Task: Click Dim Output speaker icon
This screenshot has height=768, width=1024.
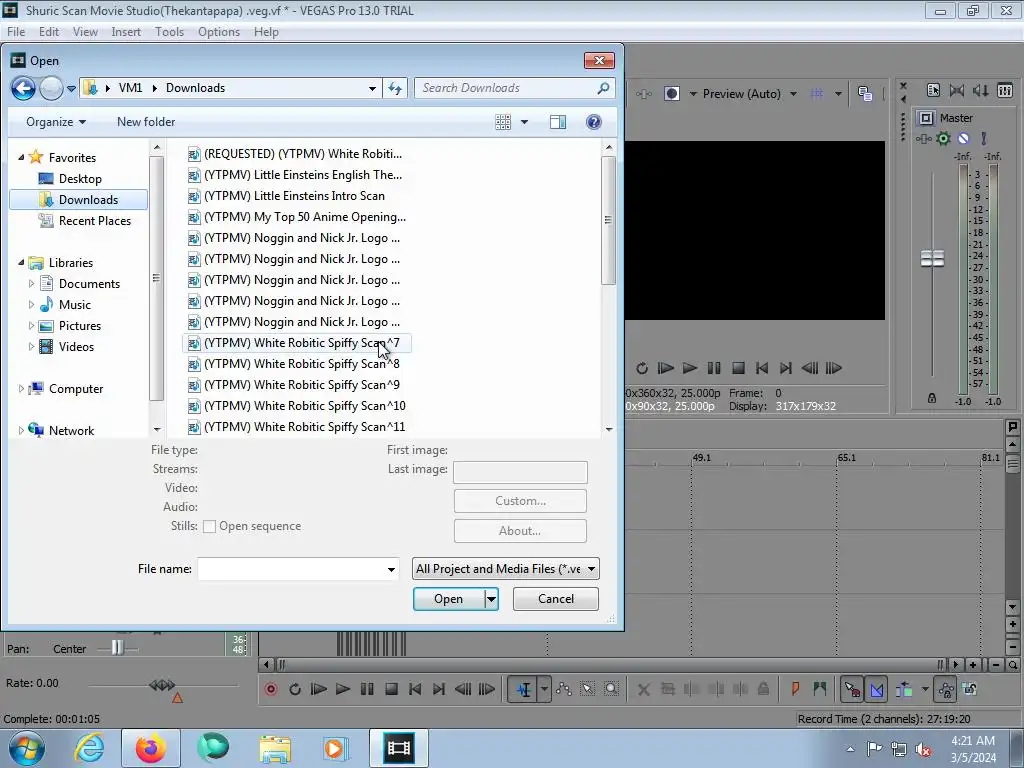Action: point(980,90)
